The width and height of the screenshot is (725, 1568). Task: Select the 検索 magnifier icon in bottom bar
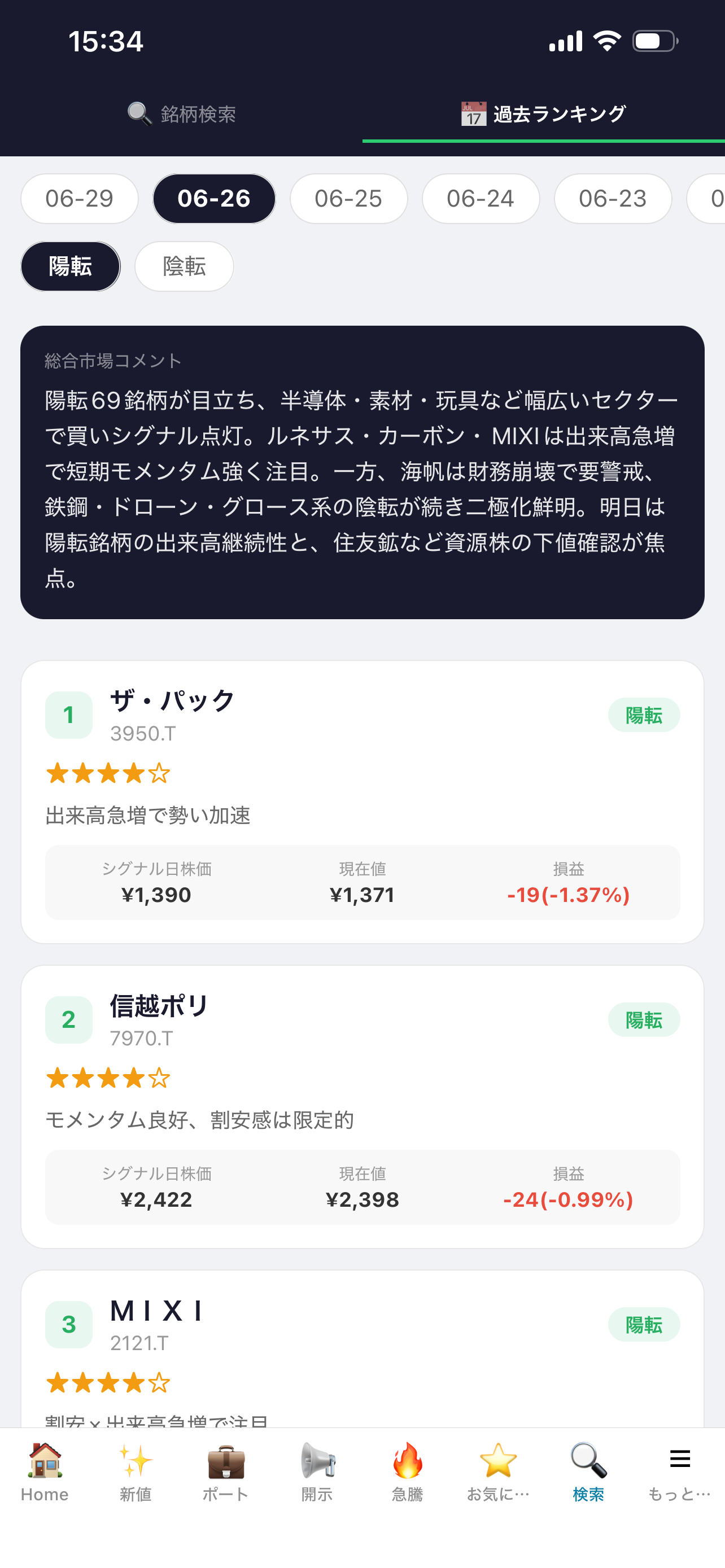click(x=589, y=1460)
